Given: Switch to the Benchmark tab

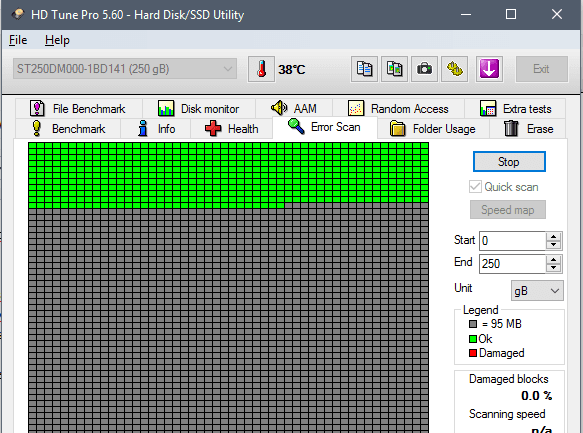Looking at the screenshot, I should pyautogui.click(x=68, y=129).
